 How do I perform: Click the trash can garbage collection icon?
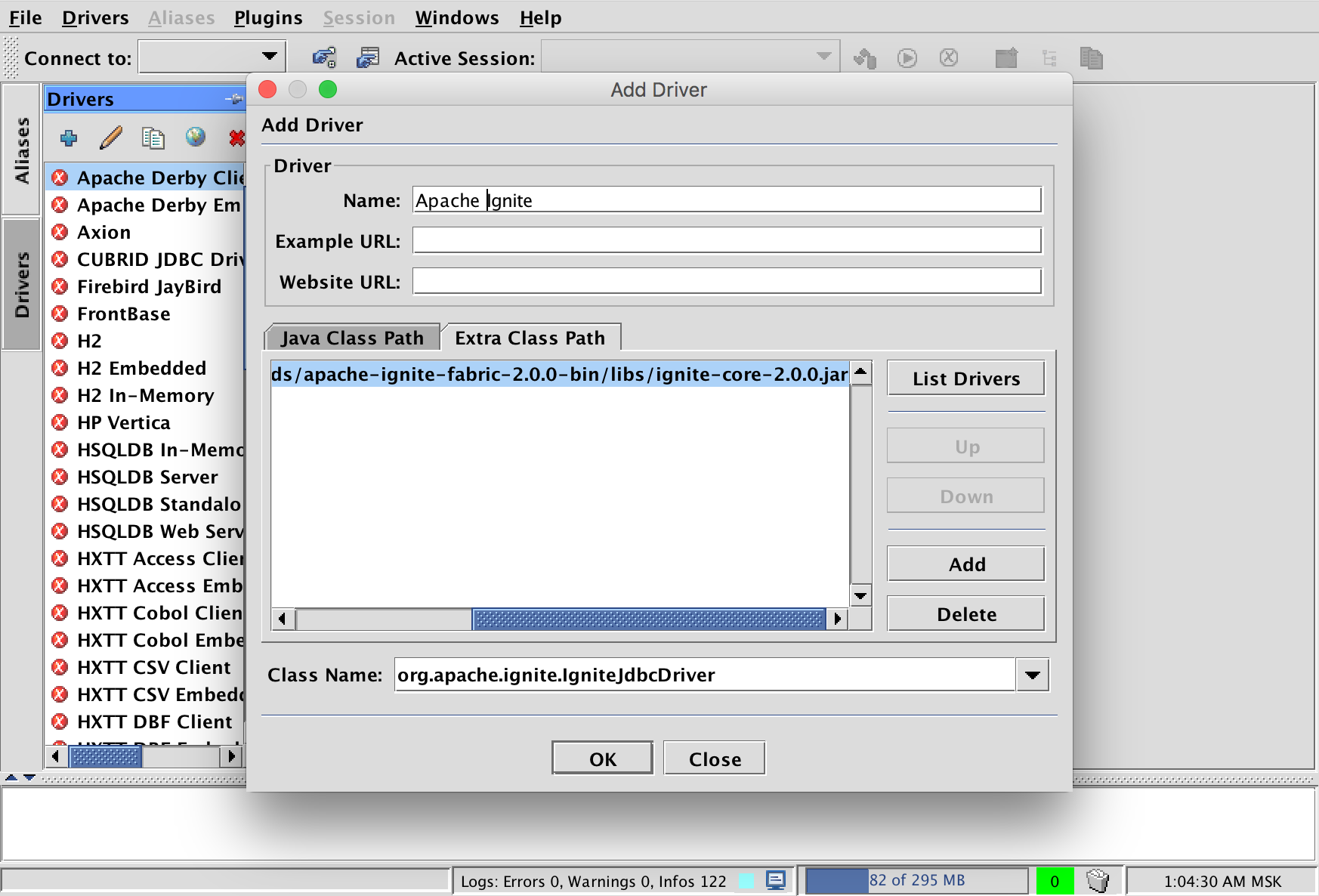pos(1098,880)
